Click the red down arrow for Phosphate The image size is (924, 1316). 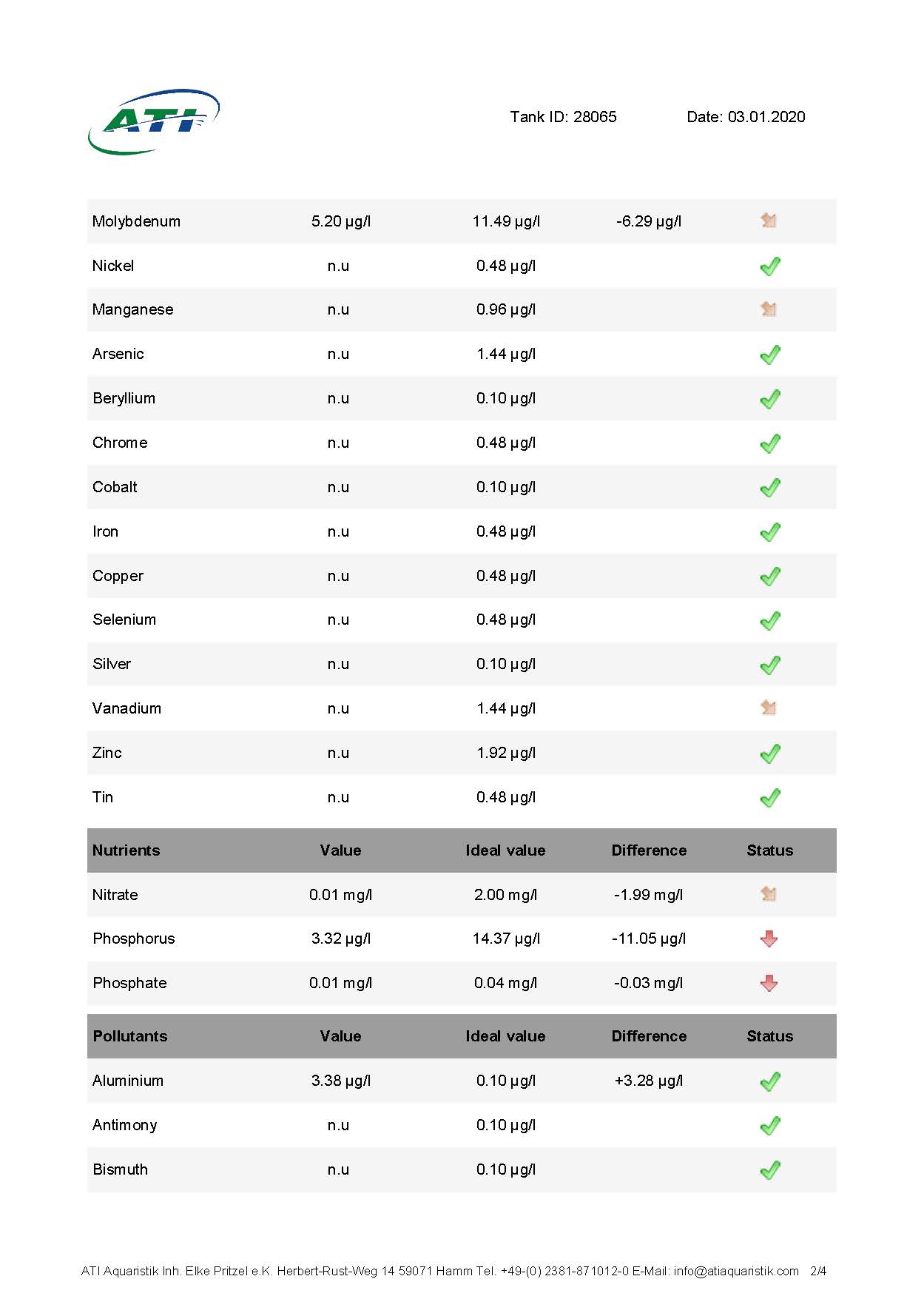coord(769,983)
